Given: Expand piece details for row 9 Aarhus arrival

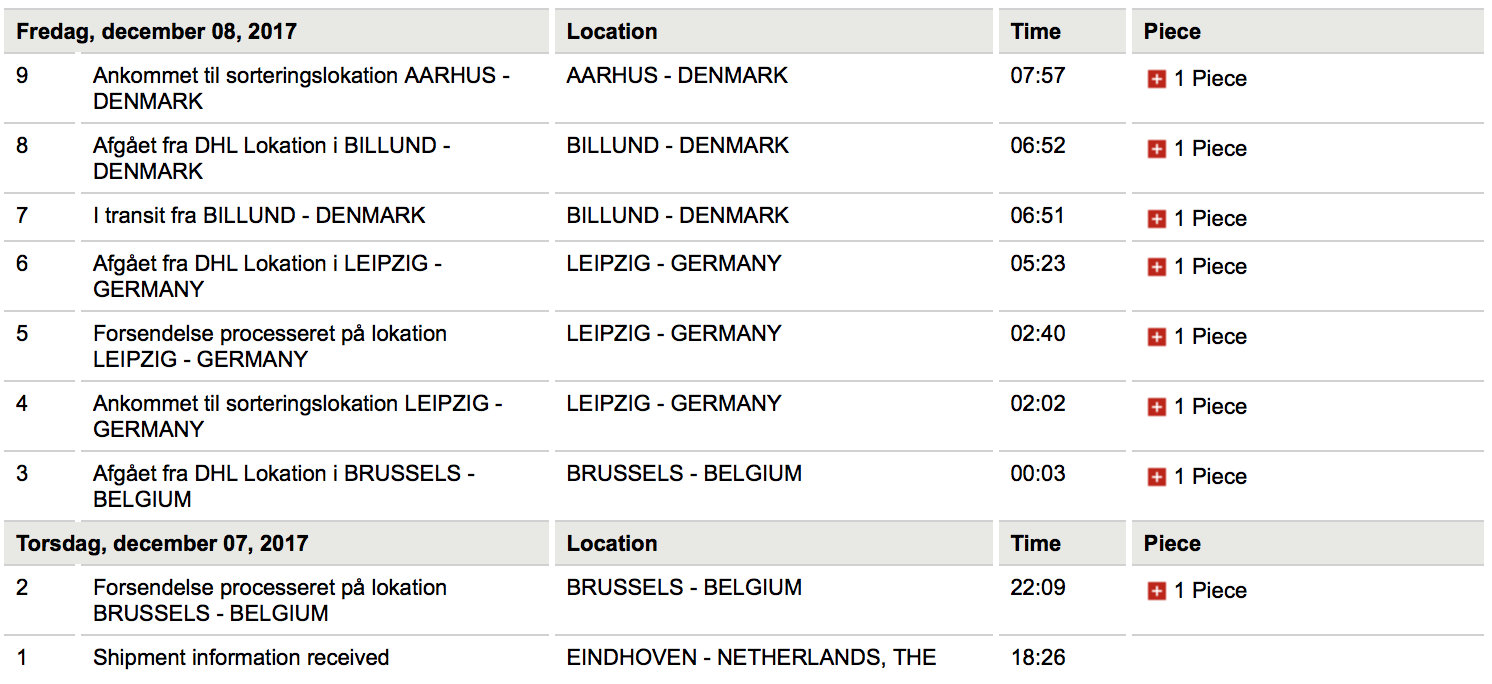Looking at the screenshot, I should coord(1156,79).
